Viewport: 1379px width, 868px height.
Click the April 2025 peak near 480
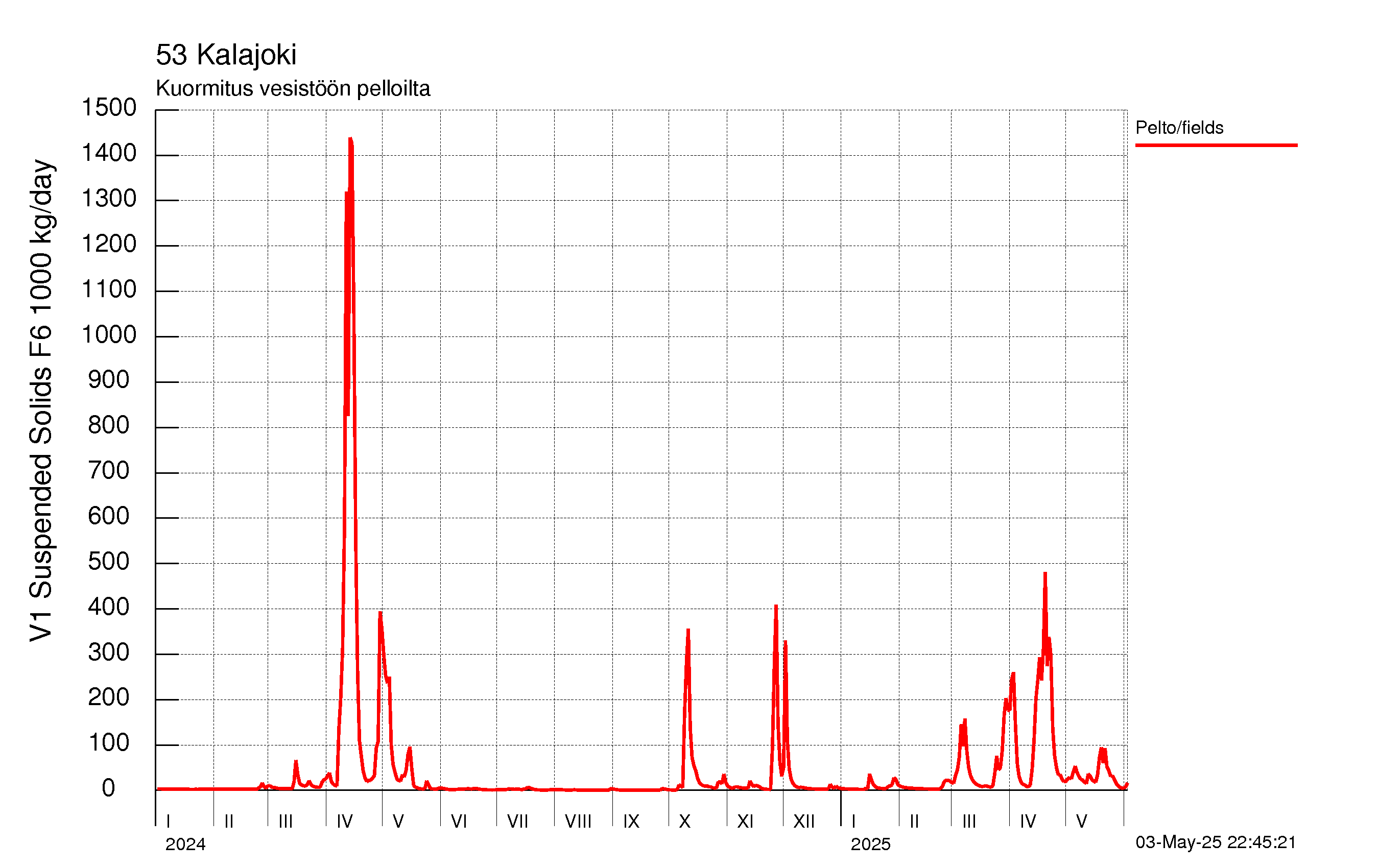1045,573
